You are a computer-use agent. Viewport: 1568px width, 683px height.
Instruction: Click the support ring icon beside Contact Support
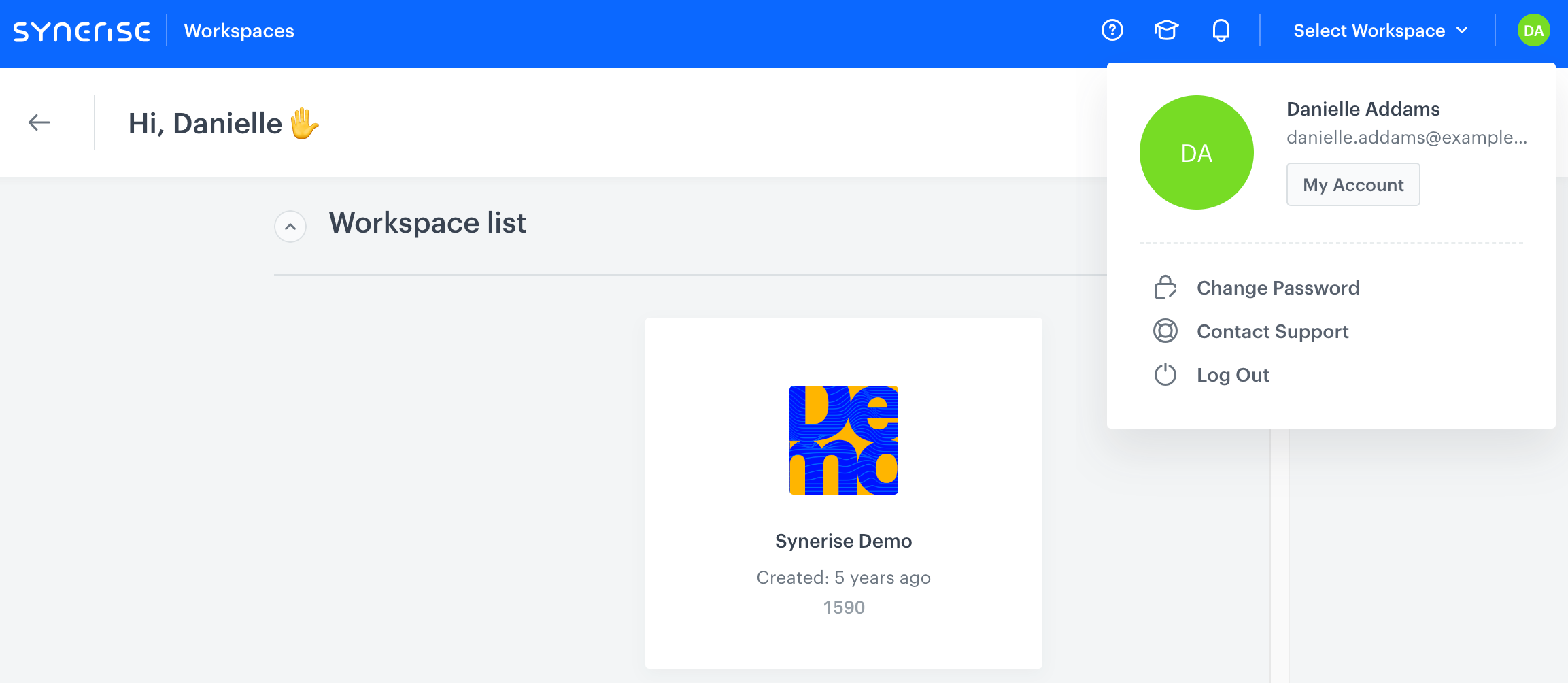pos(1165,331)
